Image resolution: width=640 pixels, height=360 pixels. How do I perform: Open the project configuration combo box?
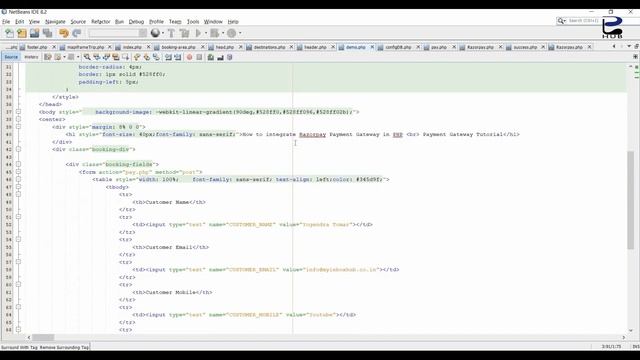117,33
